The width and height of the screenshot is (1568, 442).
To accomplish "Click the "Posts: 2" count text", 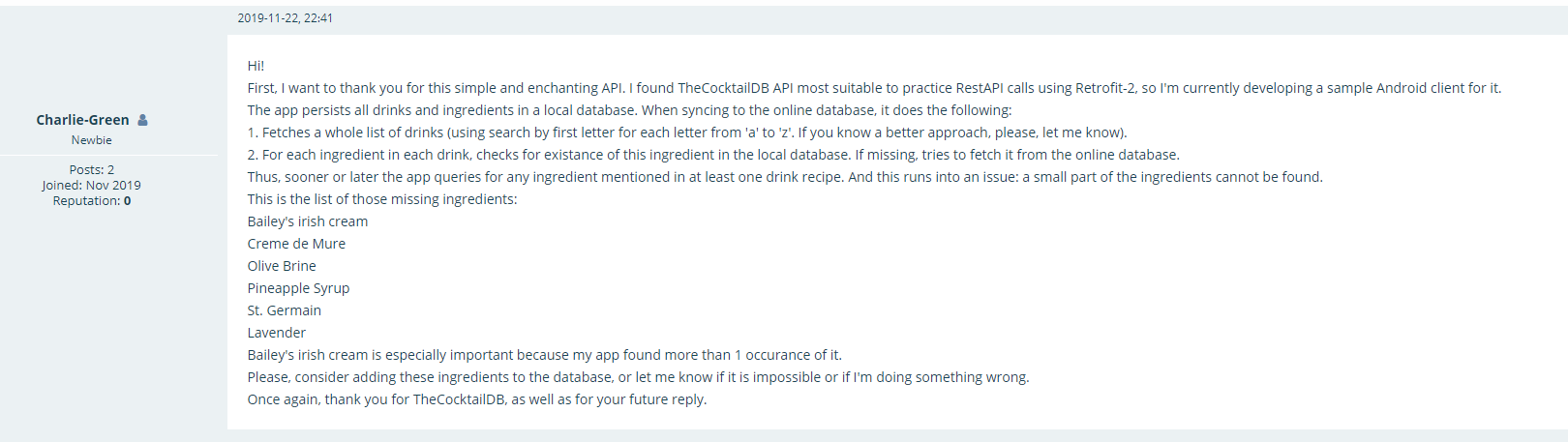I will [x=91, y=170].
